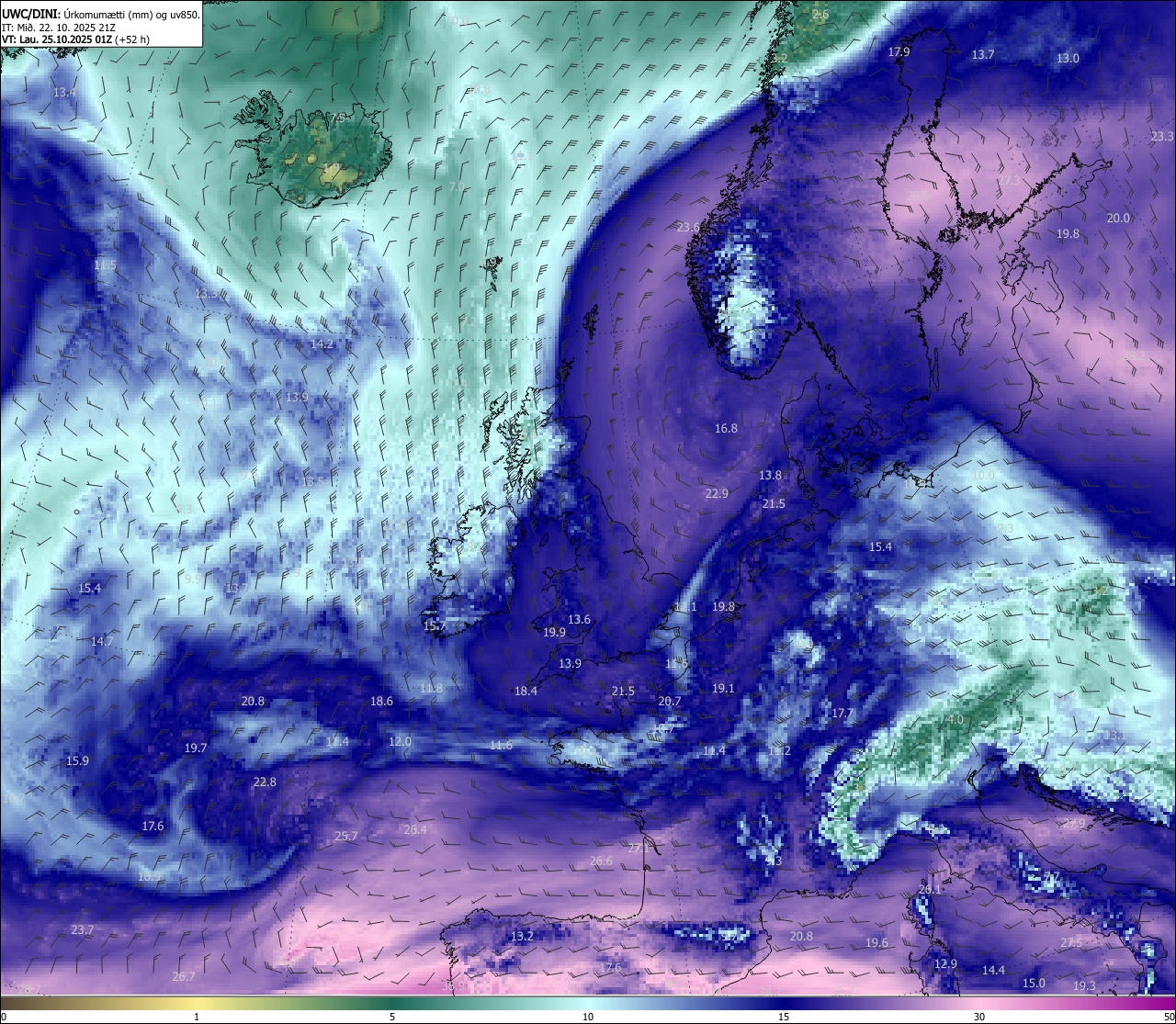The height and width of the screenshot is (1024, 1176).
Task: Click the 19.9 value label
Action: point(554,632)
